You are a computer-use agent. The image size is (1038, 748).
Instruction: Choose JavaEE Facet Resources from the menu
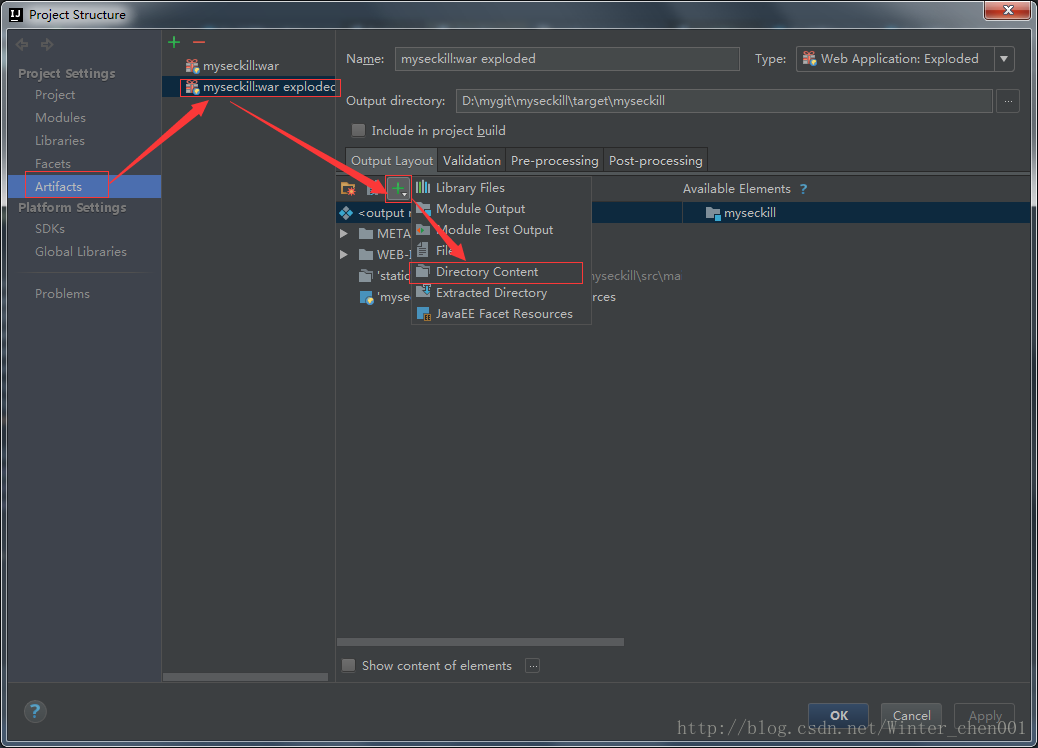pos(501,314)
